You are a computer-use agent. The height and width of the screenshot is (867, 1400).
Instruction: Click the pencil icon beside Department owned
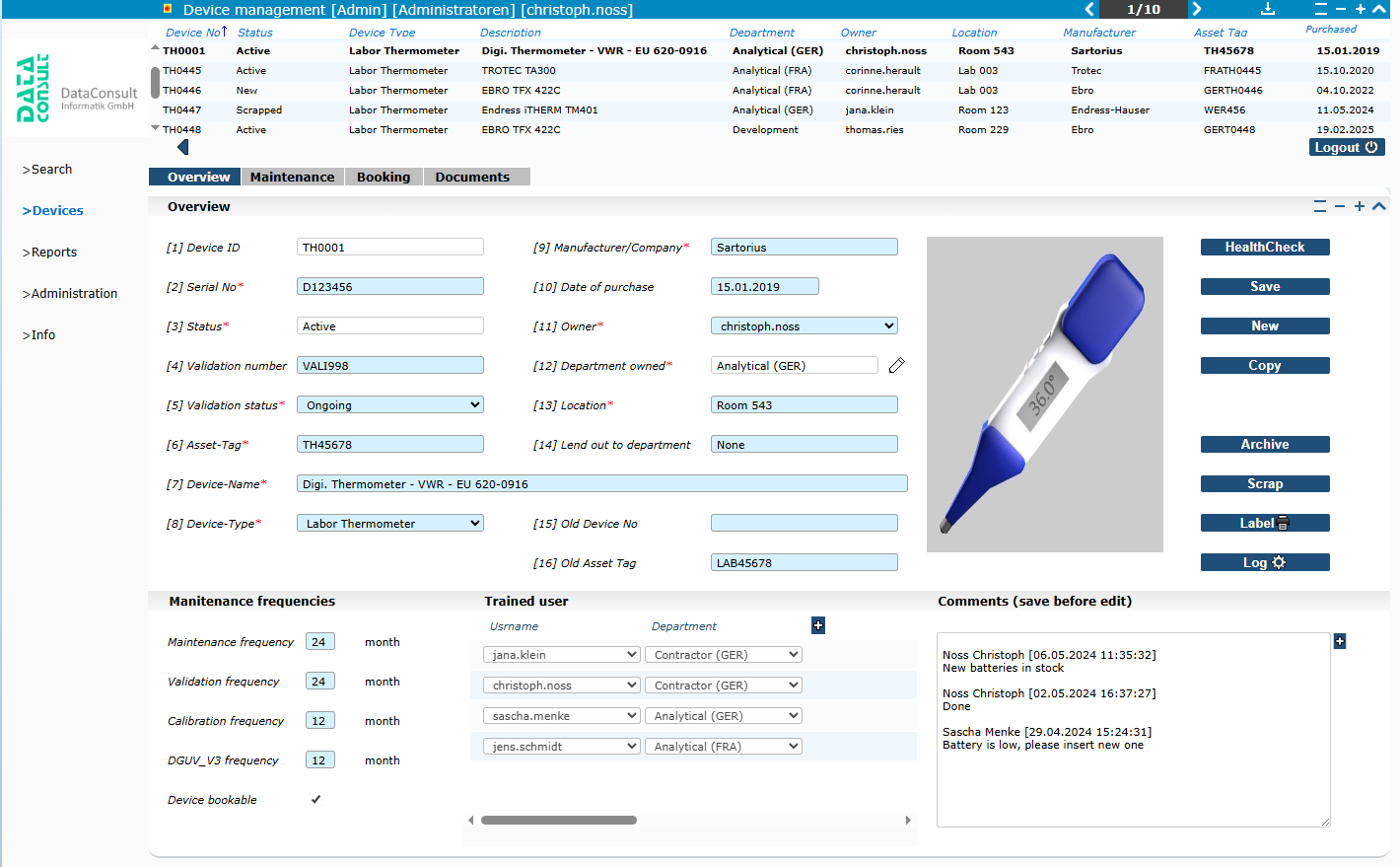click(x=896, y=366)
